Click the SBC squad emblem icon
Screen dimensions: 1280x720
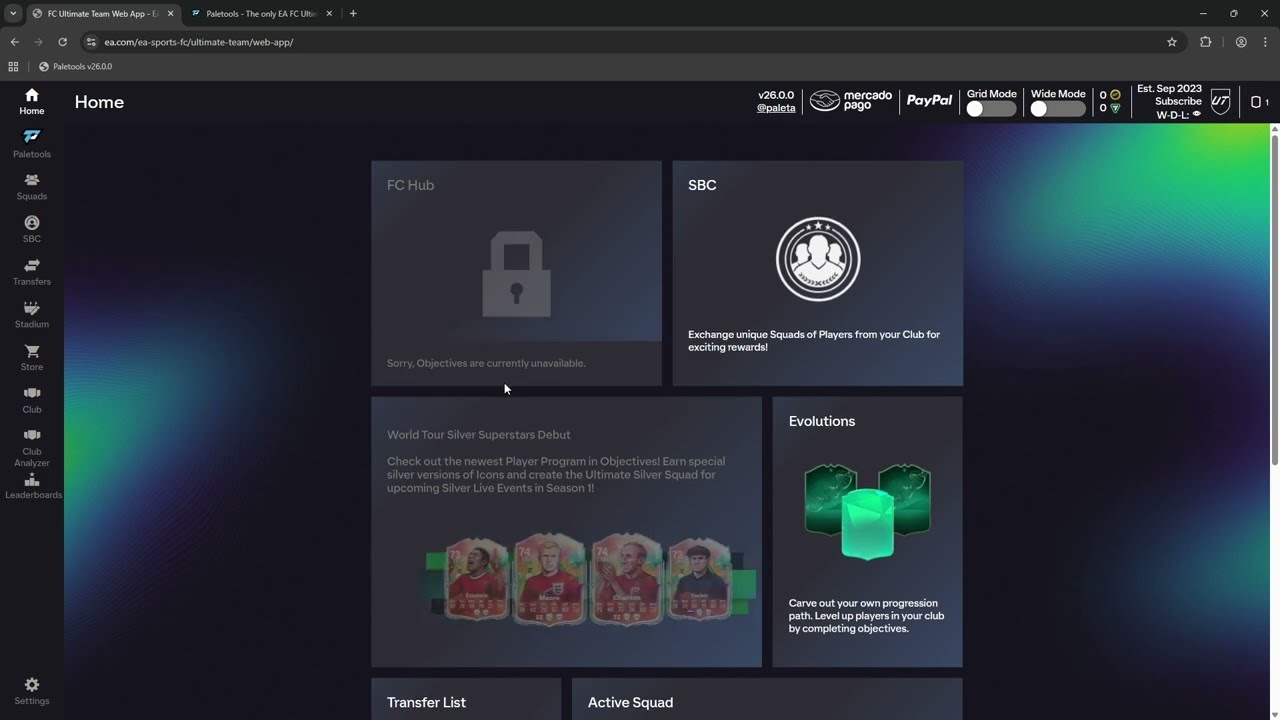[818, 259]
